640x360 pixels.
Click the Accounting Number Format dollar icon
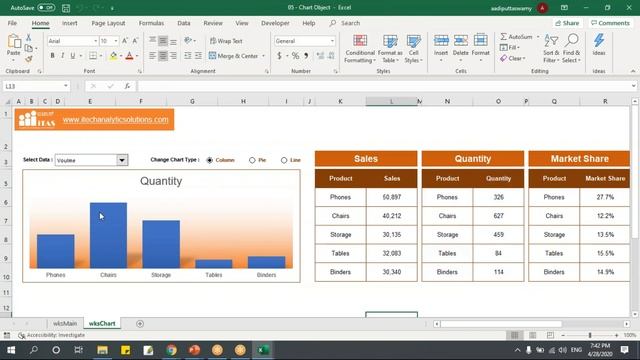point(279,56)
